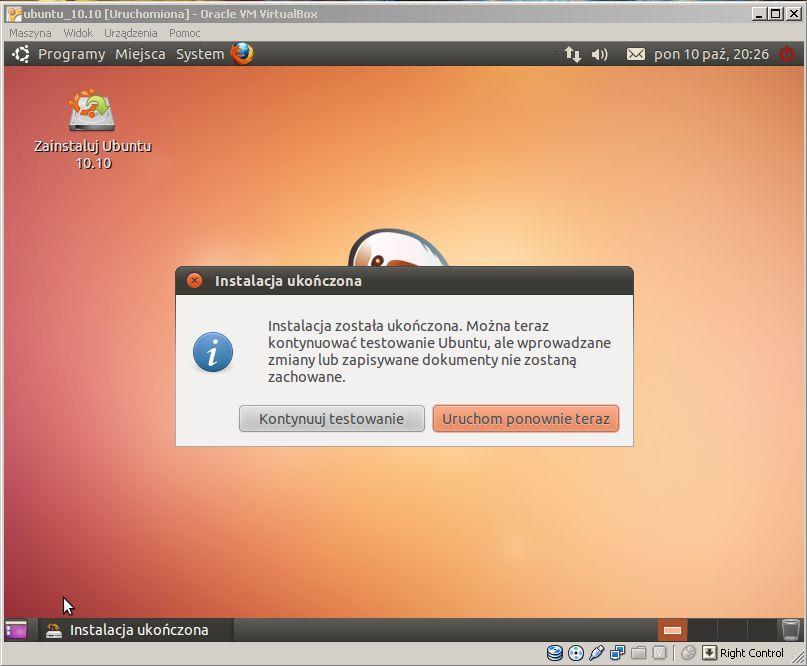Minimize the VirtualBox window

click(x=759, y=14)
